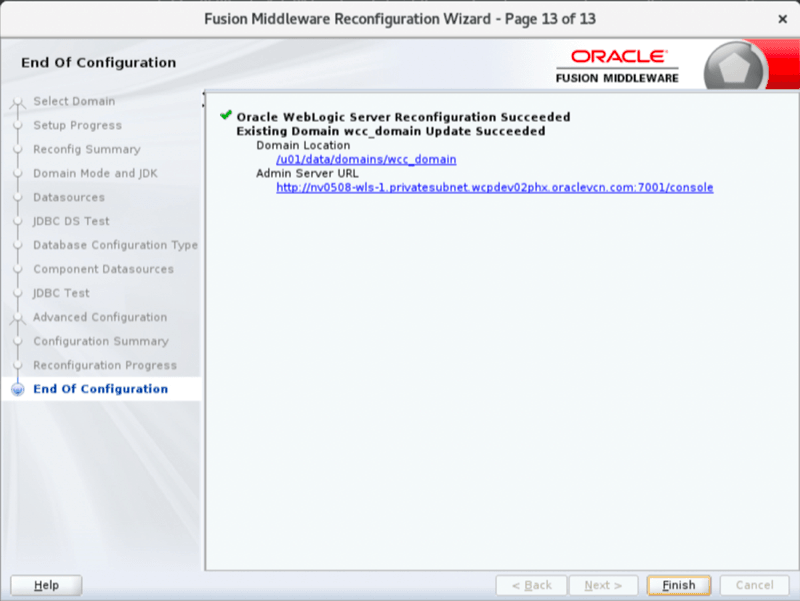Select the Reconfiguration Progress step

pos(105,365)
